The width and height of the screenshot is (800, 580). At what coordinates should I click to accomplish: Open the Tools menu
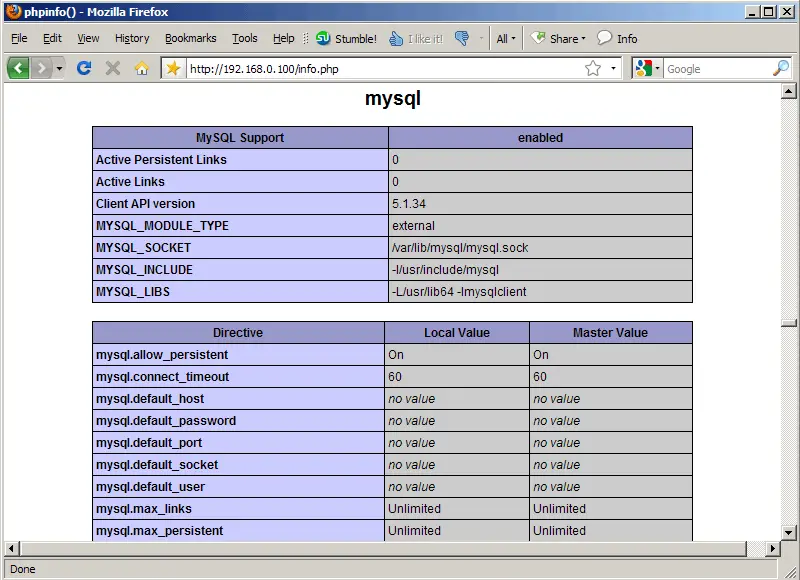pos(244,38)
